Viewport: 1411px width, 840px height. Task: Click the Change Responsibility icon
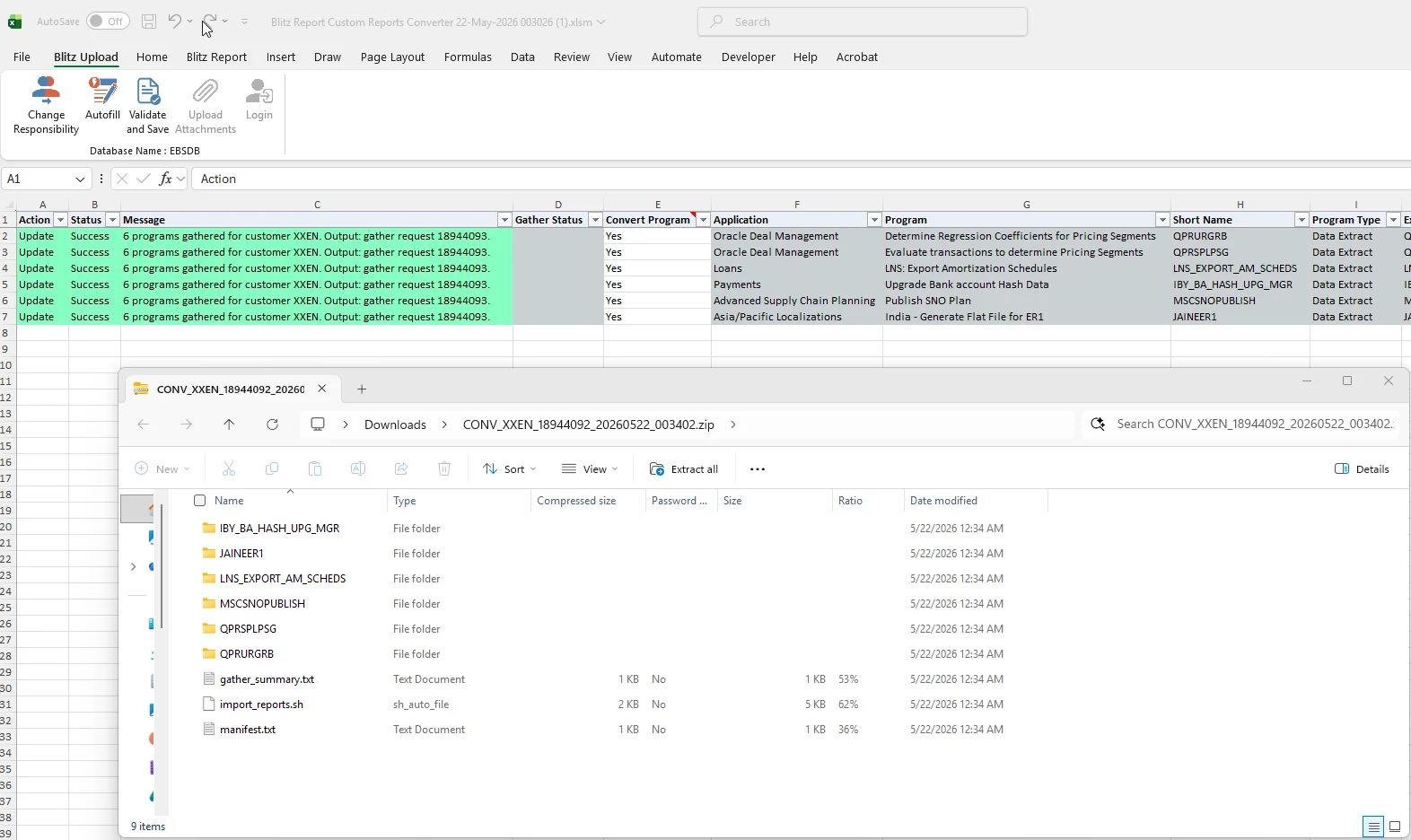point(46,92)
